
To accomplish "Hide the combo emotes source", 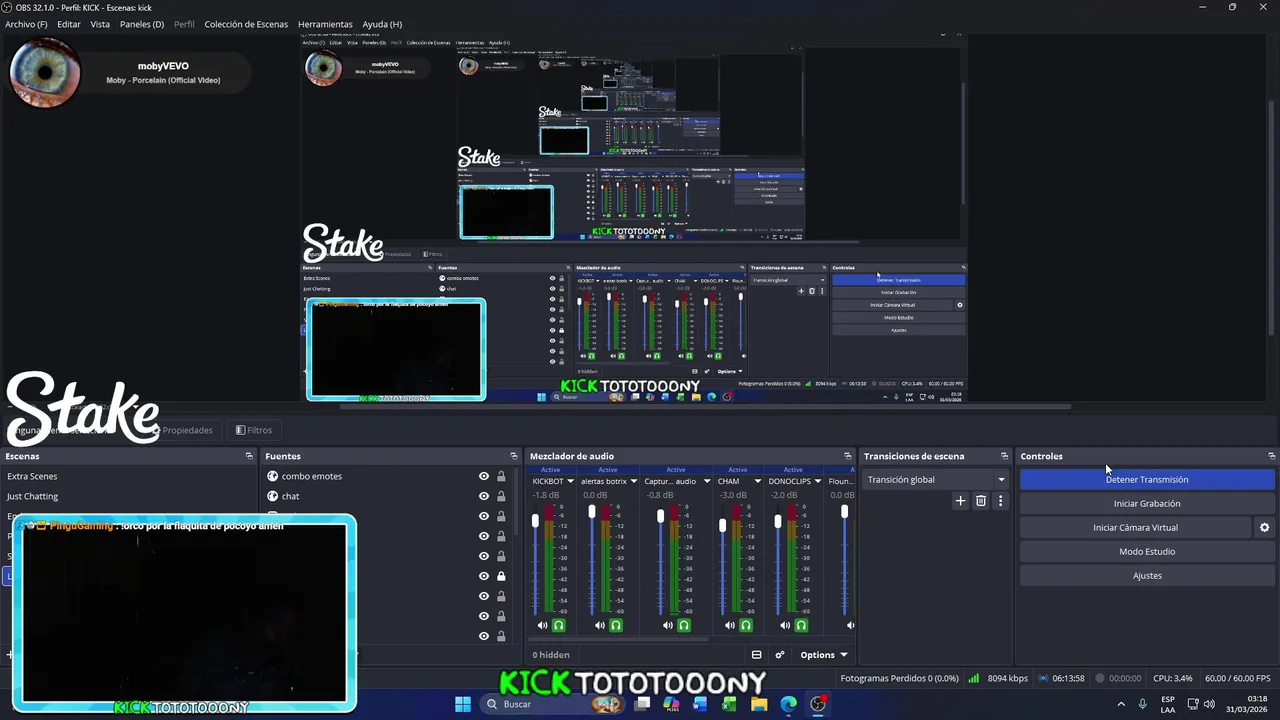I will click(484, 476).
